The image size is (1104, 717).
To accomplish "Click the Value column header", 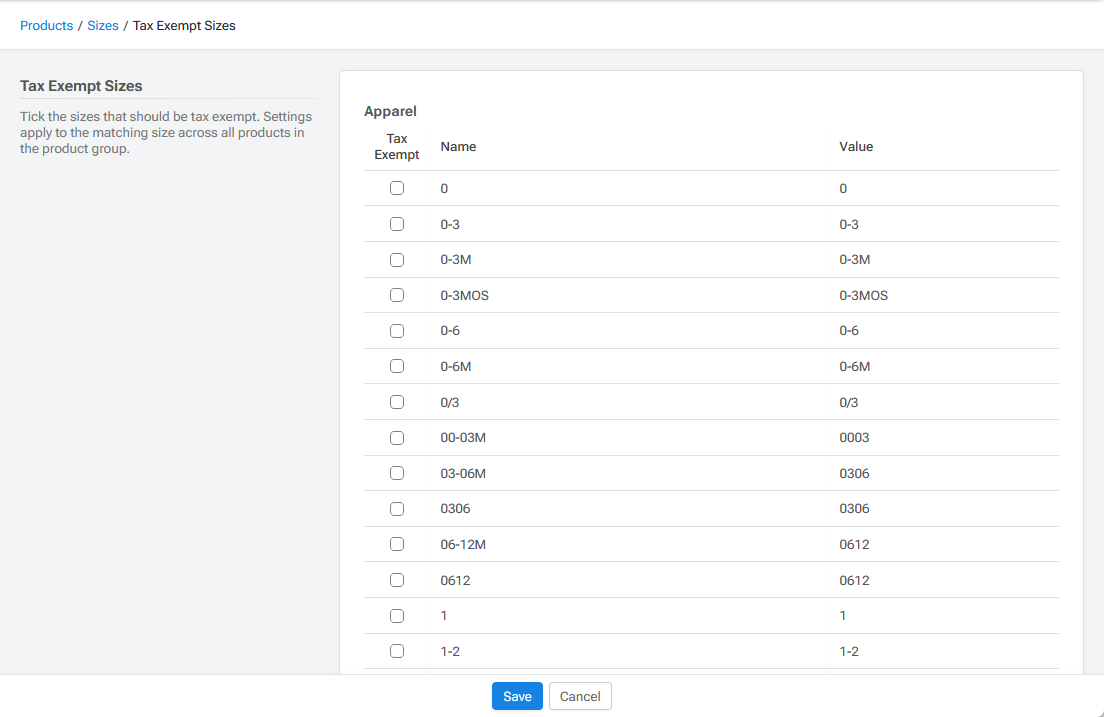I will click(856, 146).
